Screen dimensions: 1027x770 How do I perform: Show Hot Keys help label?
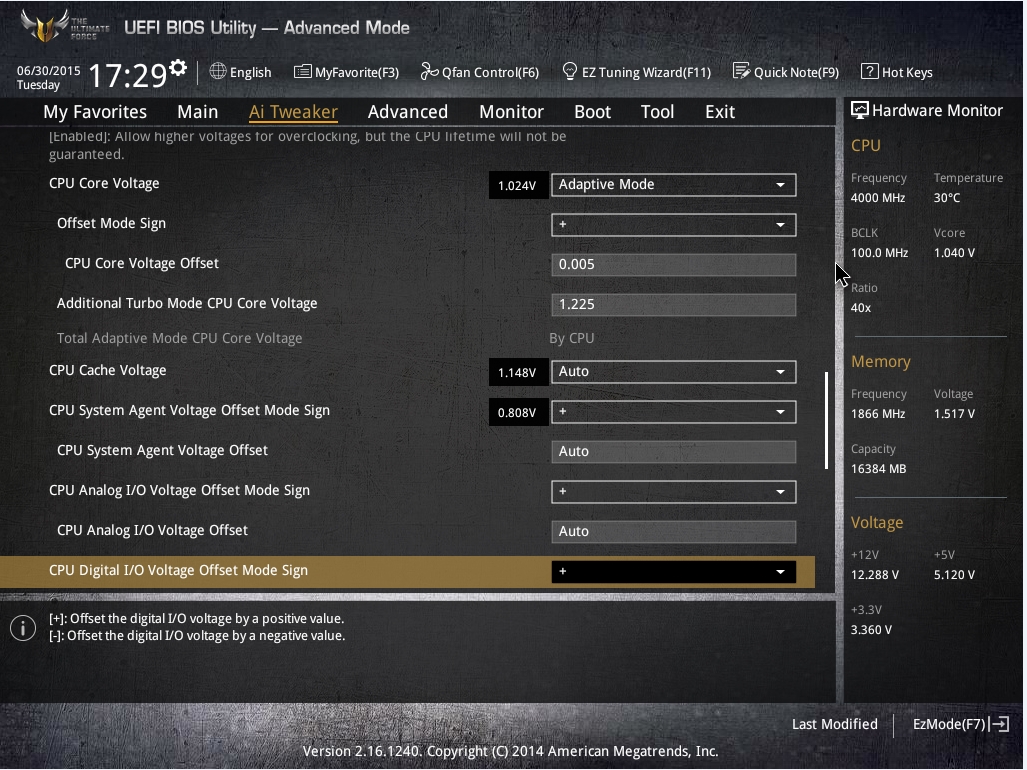[907, 73]
